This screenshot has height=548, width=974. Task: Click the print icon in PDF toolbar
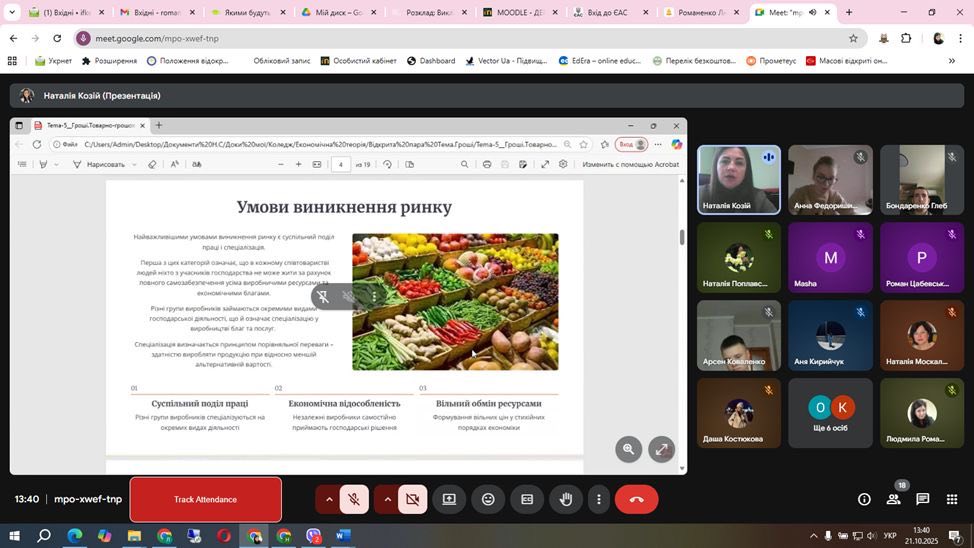click(x=487, y=165)
